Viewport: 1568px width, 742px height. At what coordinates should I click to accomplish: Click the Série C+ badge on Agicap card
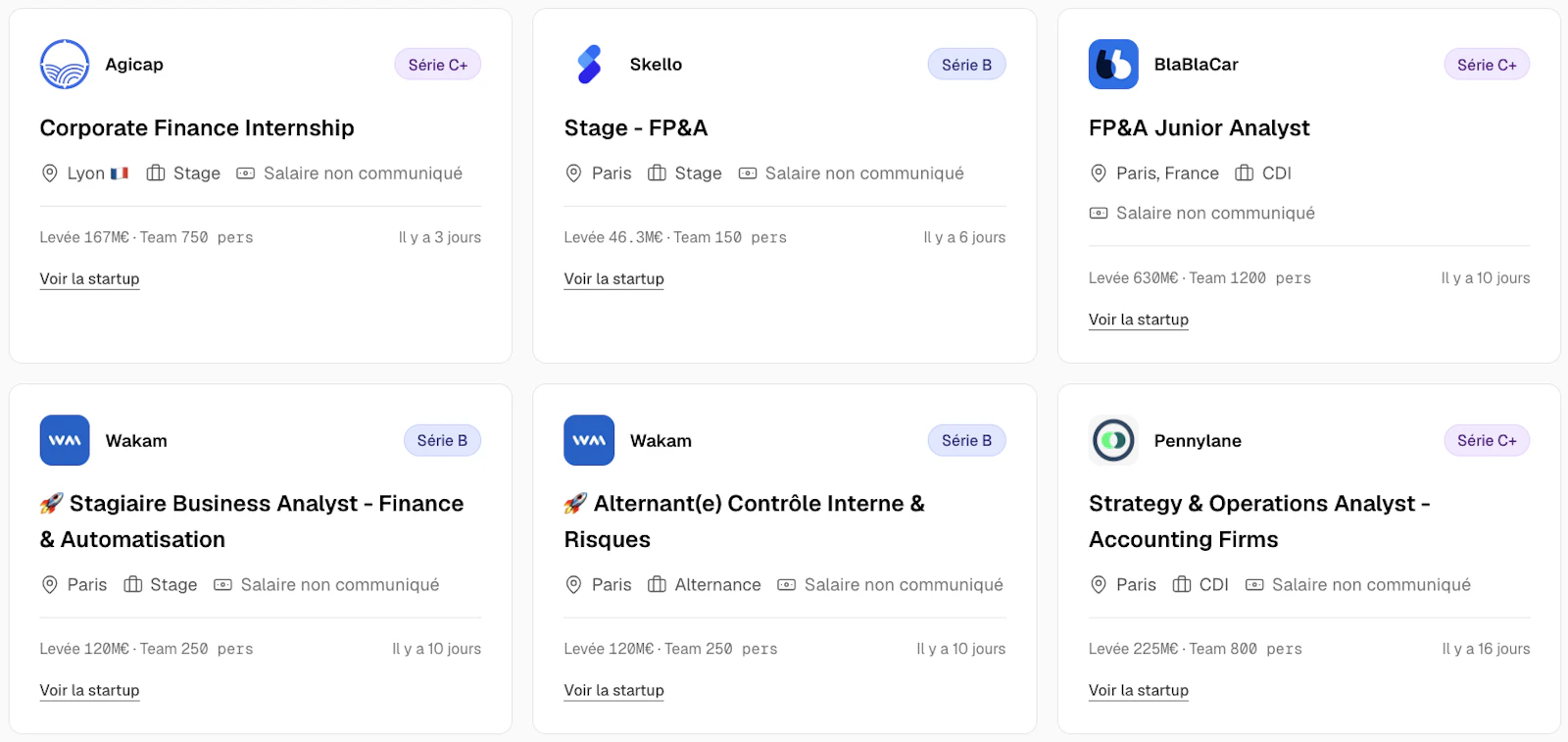(438, 65)
